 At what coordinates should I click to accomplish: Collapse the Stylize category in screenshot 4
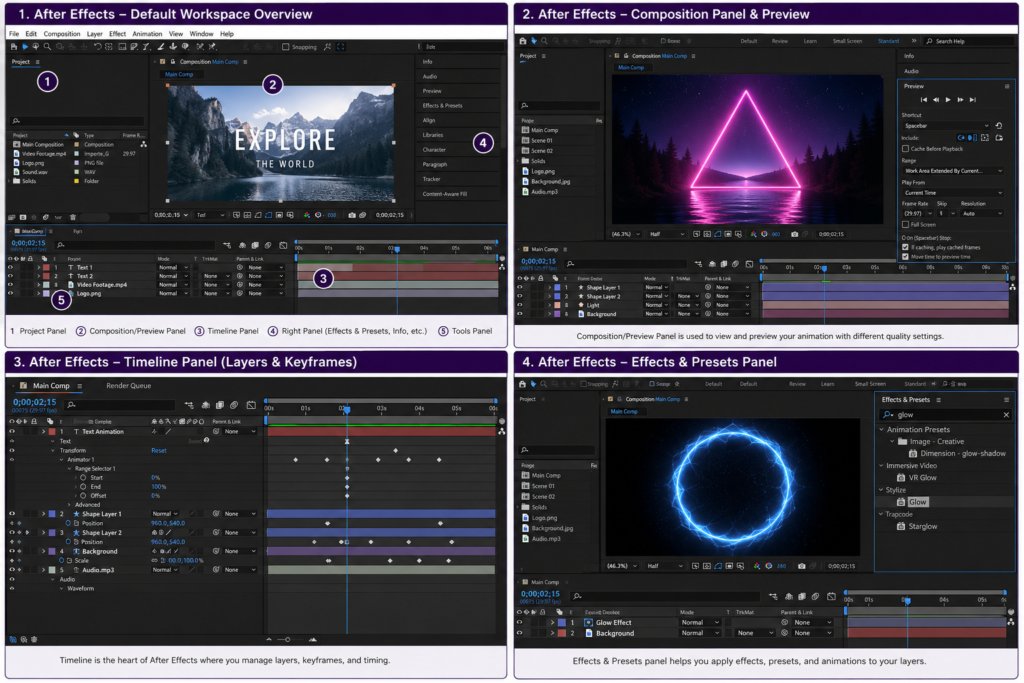tap(882, 490)
